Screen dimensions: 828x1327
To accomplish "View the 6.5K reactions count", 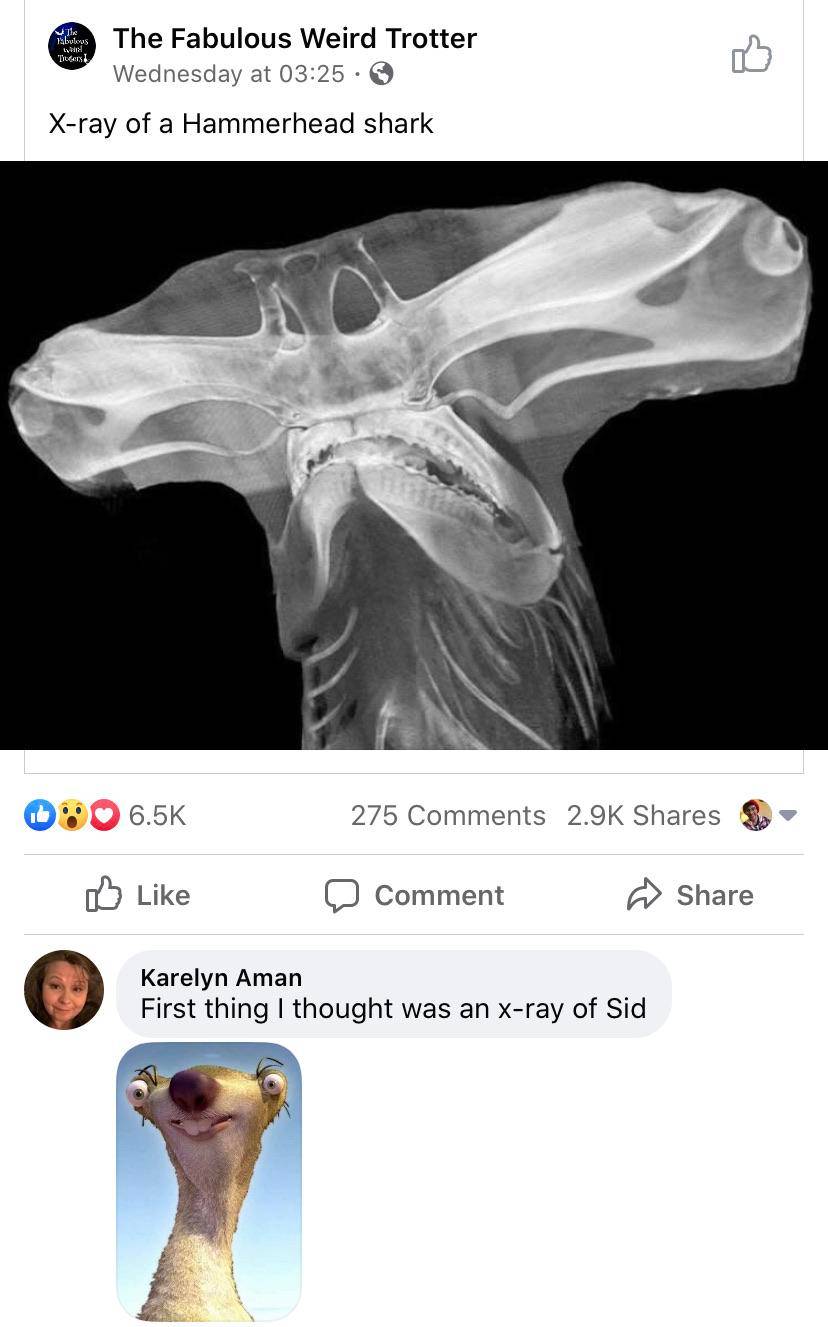I will pyautogui.click(x=158, y=815).
